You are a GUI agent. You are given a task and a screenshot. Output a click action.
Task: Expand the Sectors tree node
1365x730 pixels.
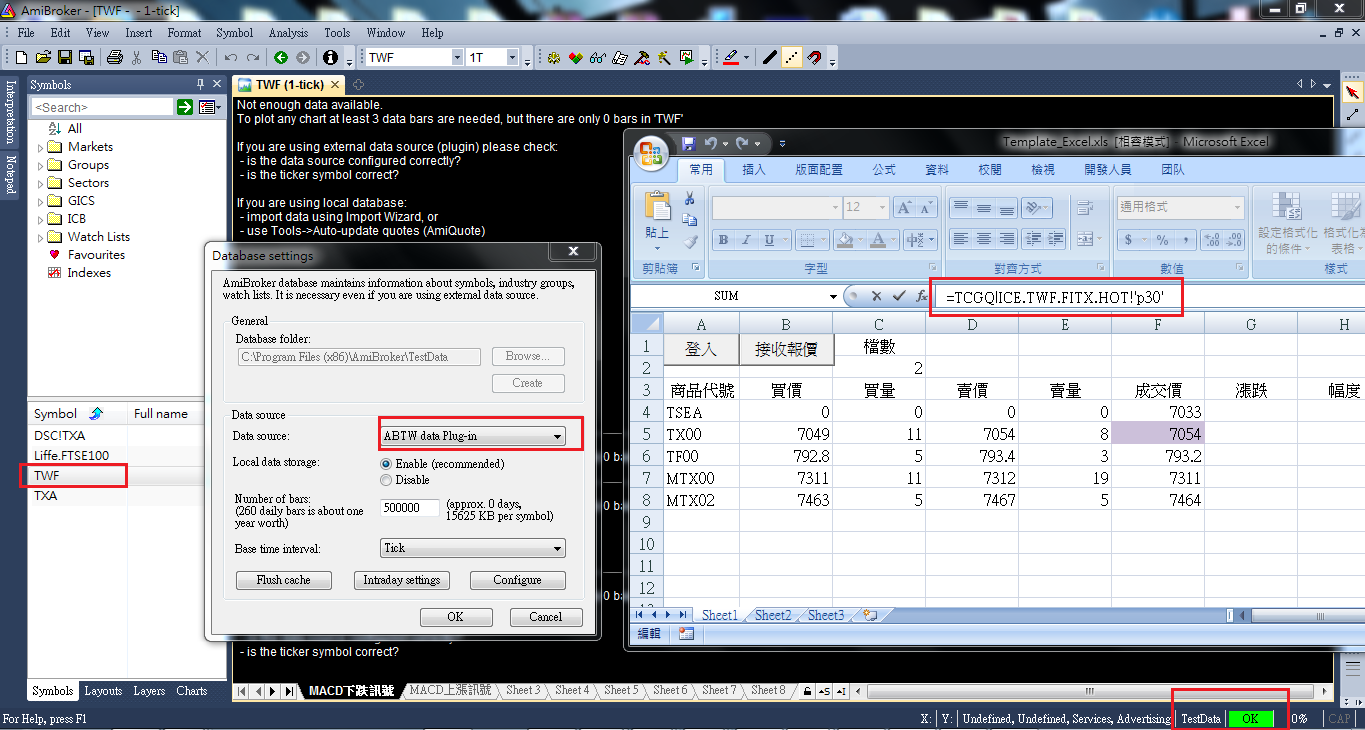click(41, 184)
